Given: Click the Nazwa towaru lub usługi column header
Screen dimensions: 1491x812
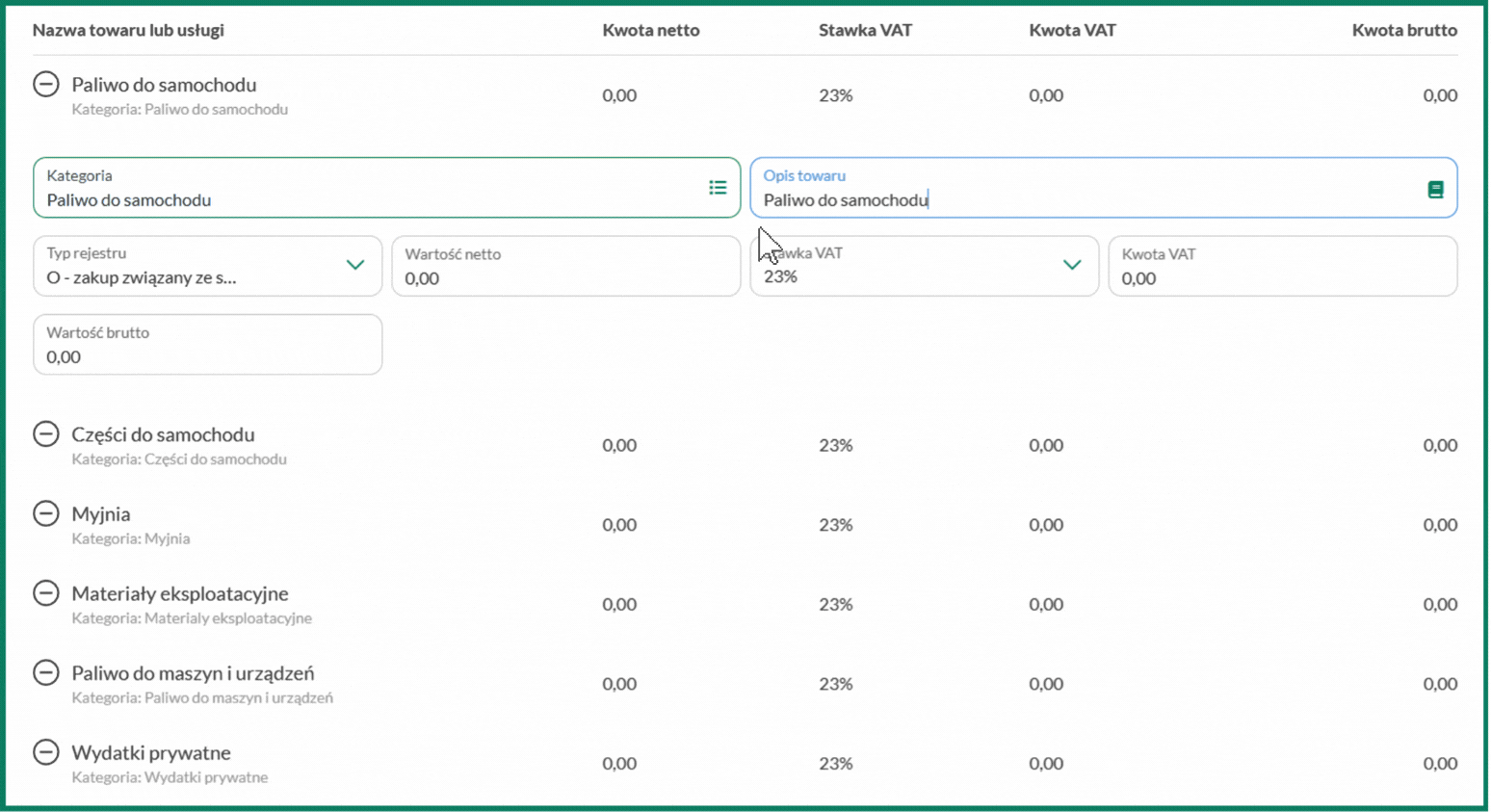Looking at the screenshot, I should coord(128,30).
